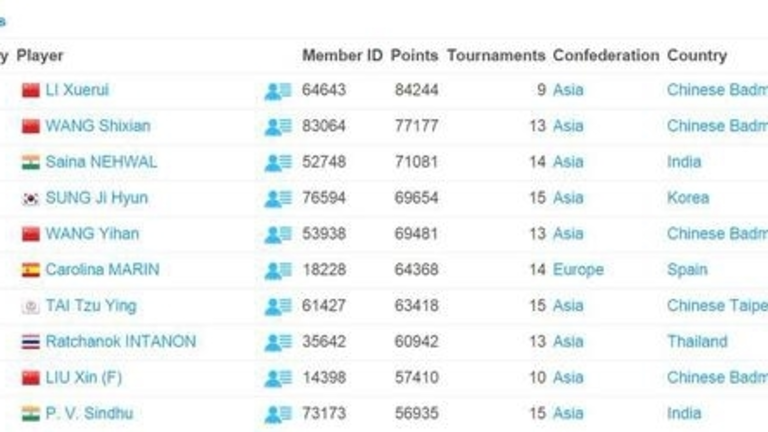This screenshot has width=768, height=432.
Task: Click the Korea country link
Action: [687, 198]
